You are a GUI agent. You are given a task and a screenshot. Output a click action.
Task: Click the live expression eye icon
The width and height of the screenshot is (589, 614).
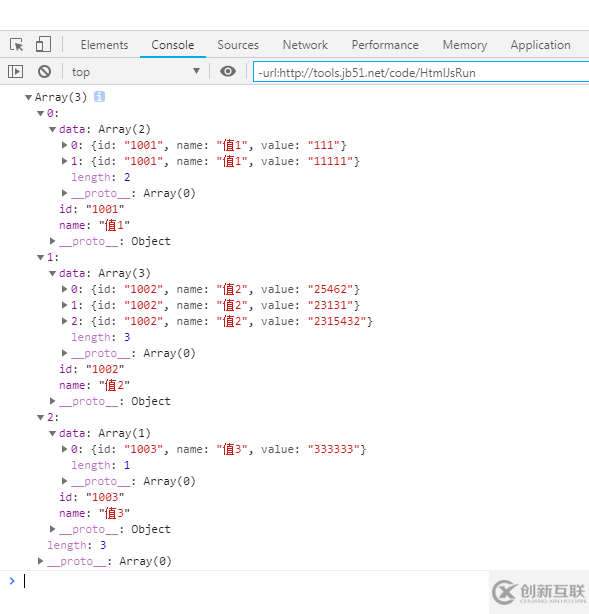click(x=228, y=71)
